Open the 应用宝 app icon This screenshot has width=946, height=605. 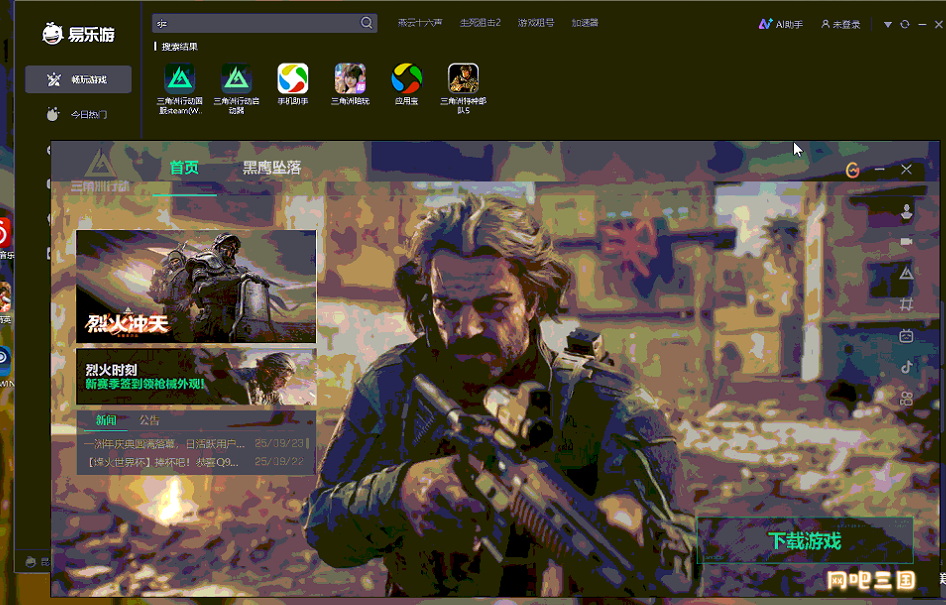coord(406,79)
